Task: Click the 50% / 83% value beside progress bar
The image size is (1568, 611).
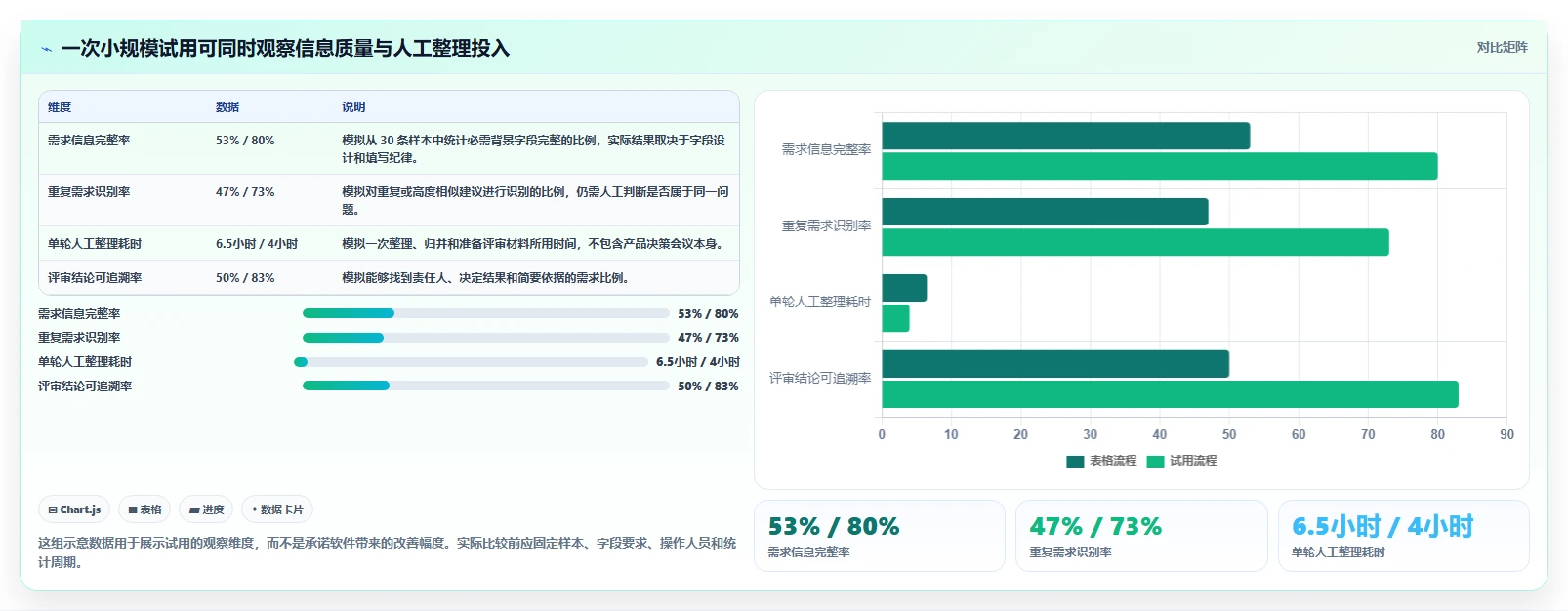Action: tap(708, 387)
